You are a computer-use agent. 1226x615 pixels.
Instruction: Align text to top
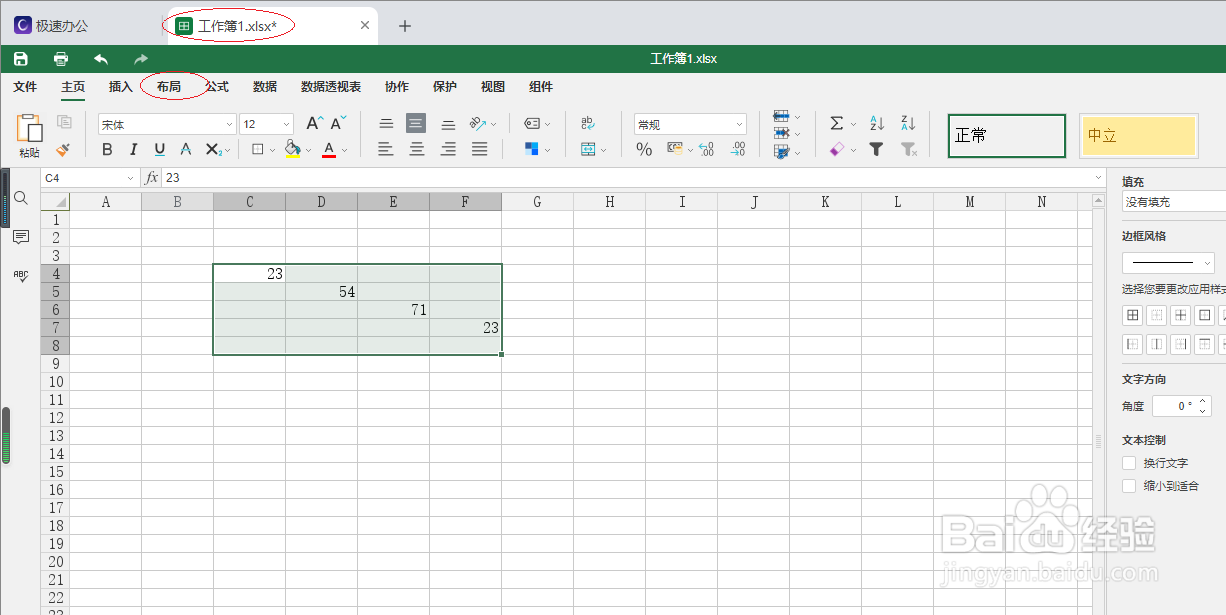[386, 124]
